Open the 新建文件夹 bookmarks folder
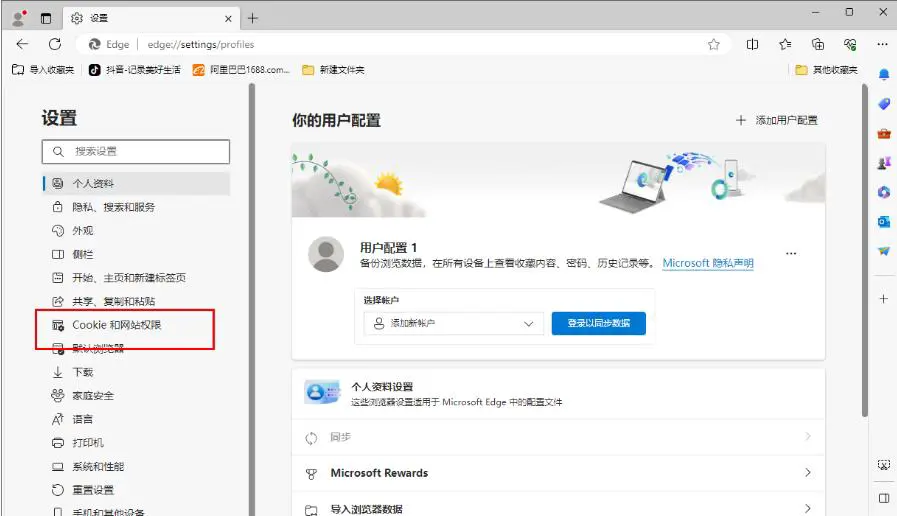The height and width of the screenshot is (516, 897). pyautogui.click(x=334, y=70)
